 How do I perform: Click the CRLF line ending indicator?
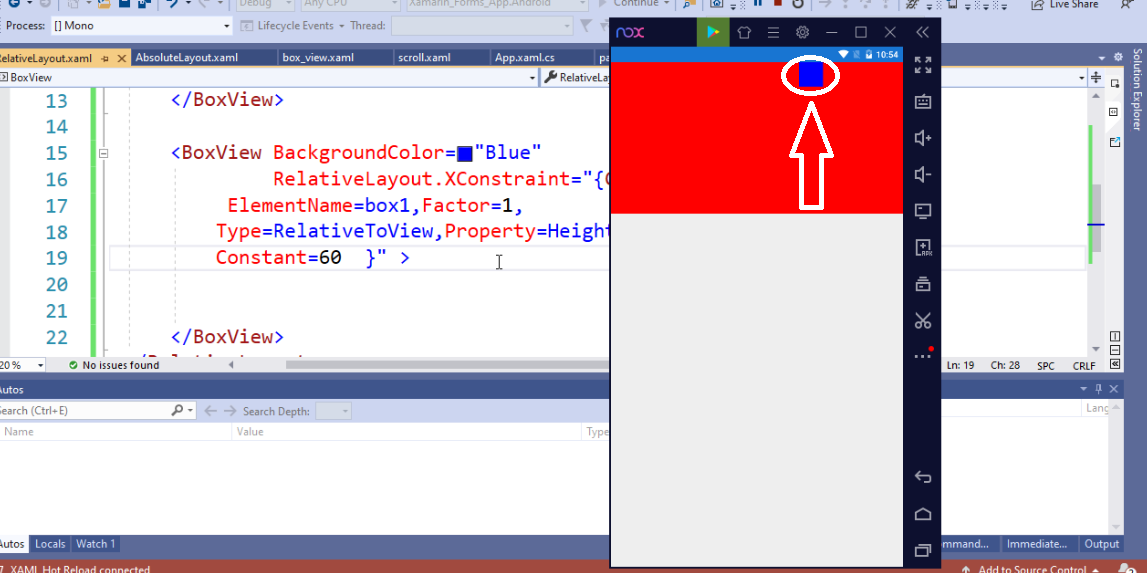click(x=1083, y=365)
